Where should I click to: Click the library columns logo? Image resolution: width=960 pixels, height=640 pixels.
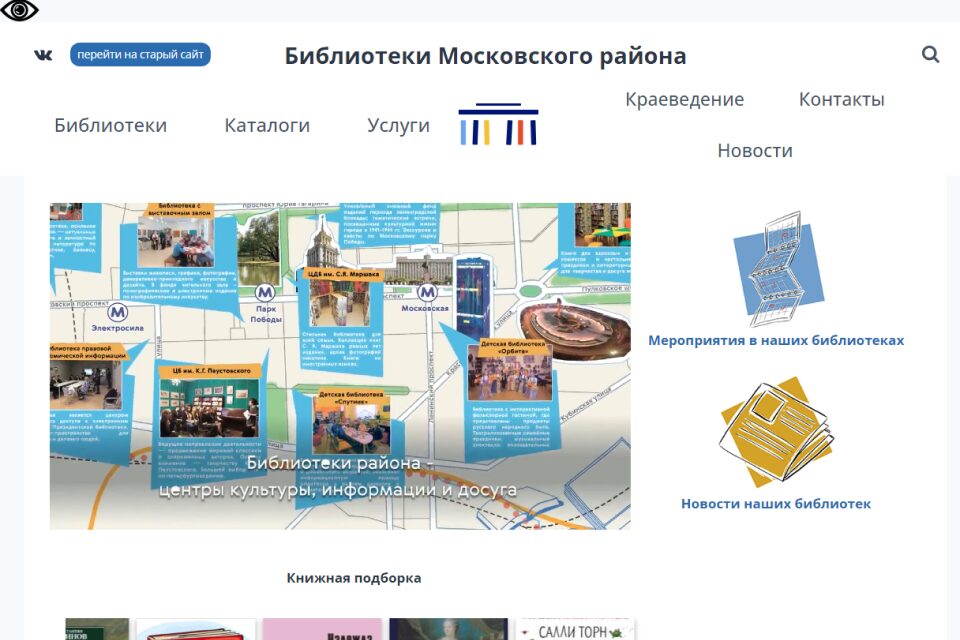(x=498, y=124)
